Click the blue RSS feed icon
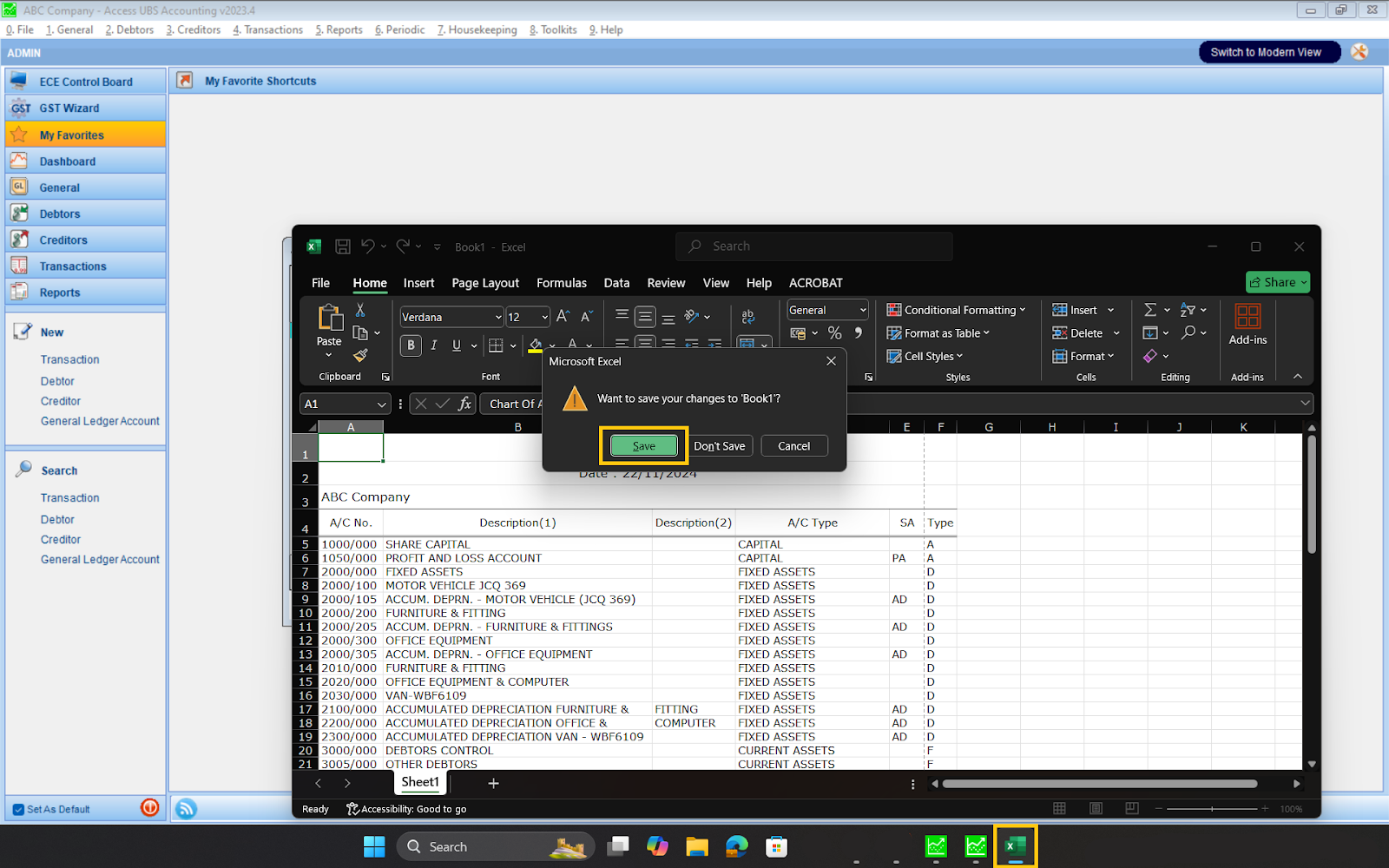The height and width of the screenshot is (868, 1389). (186, 809)
